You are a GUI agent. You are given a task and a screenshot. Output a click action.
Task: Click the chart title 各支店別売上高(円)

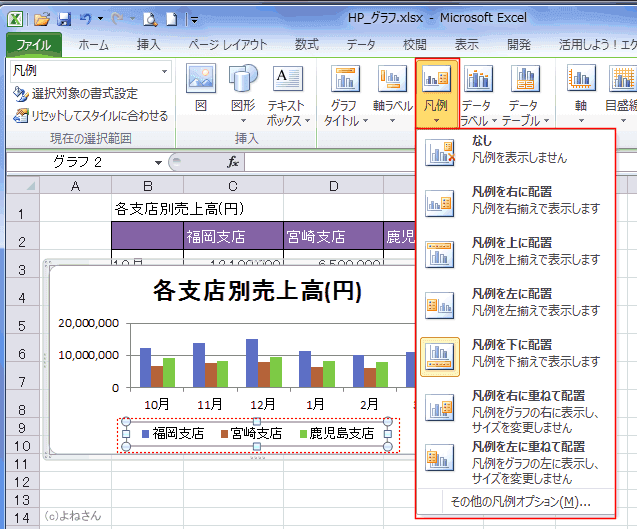point(257,291)
